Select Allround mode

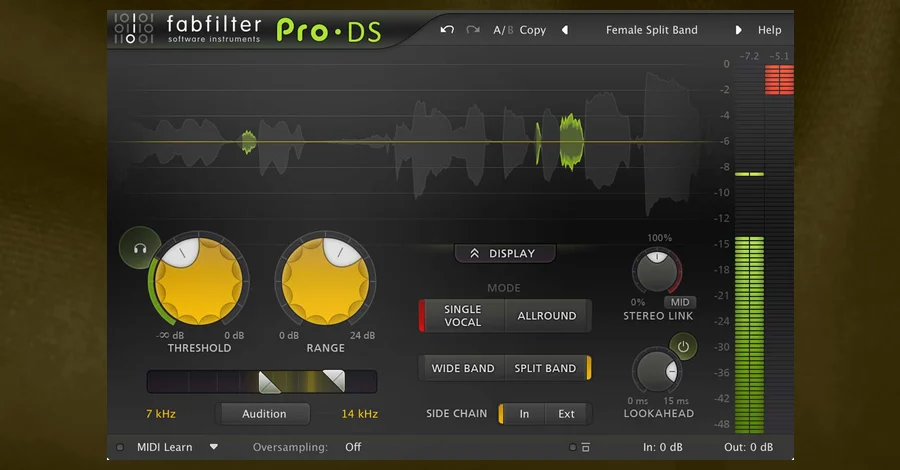[x=547, y=316]
